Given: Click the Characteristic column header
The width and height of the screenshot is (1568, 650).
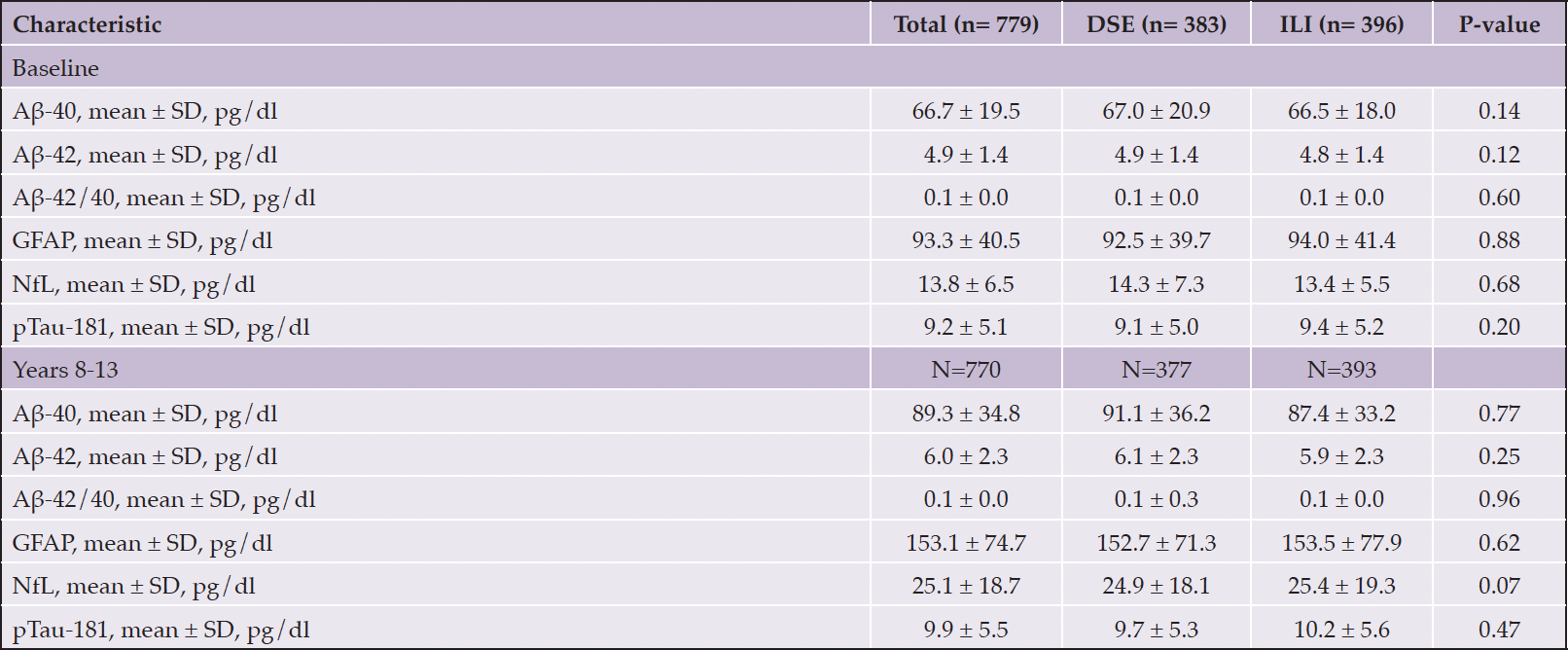Looking at the screenshot, I should tap(88, 24).
